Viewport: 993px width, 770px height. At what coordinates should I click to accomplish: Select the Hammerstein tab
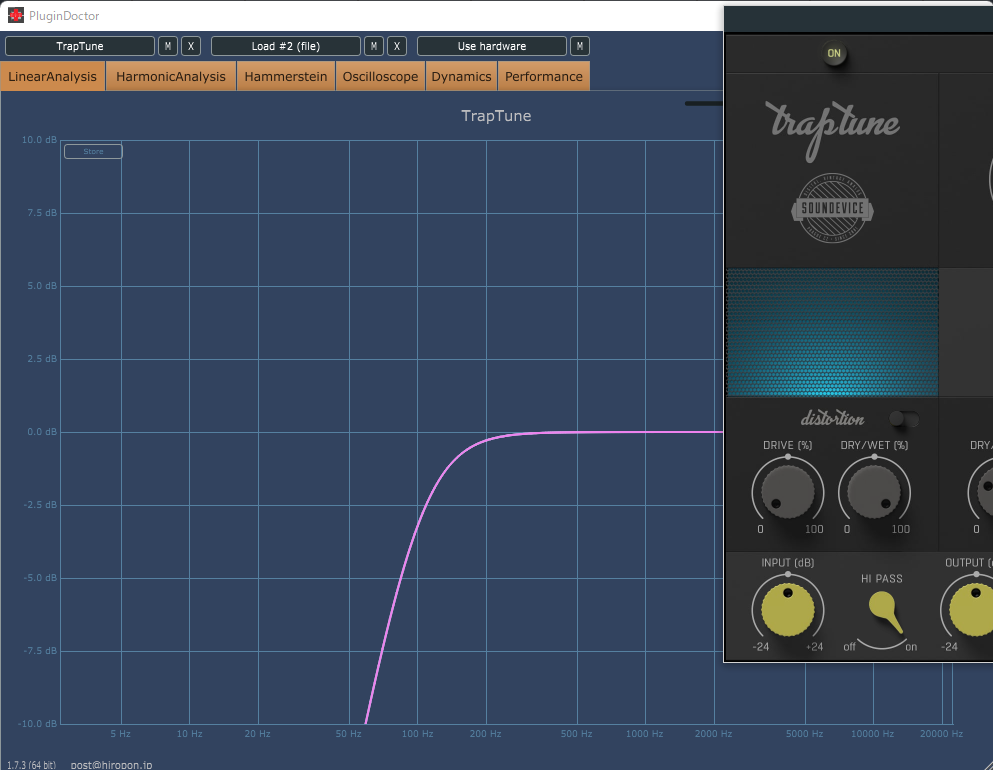[x=286, y=77]
